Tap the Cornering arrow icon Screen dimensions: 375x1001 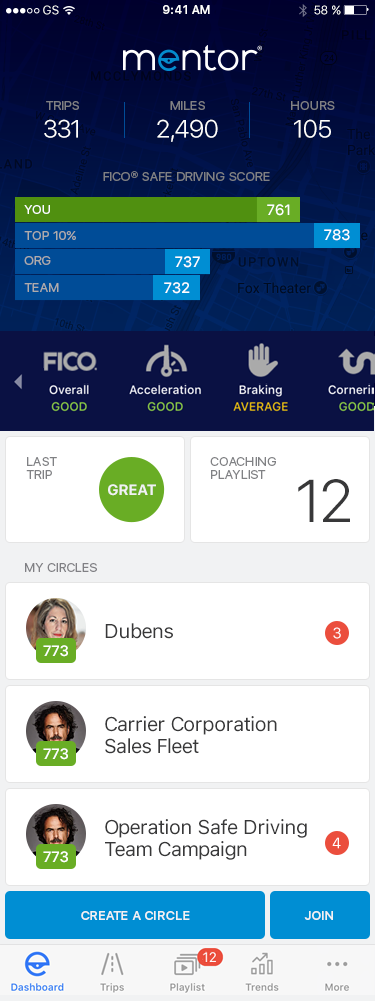coord(356,363)
